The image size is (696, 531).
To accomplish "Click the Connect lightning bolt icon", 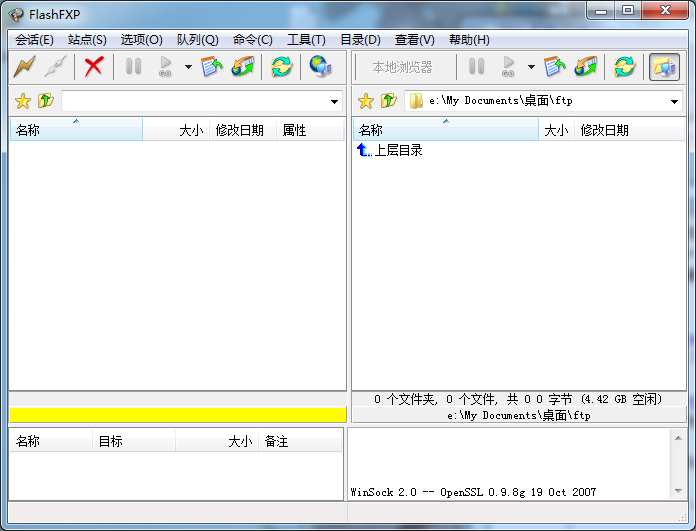I will coord(24,67).
